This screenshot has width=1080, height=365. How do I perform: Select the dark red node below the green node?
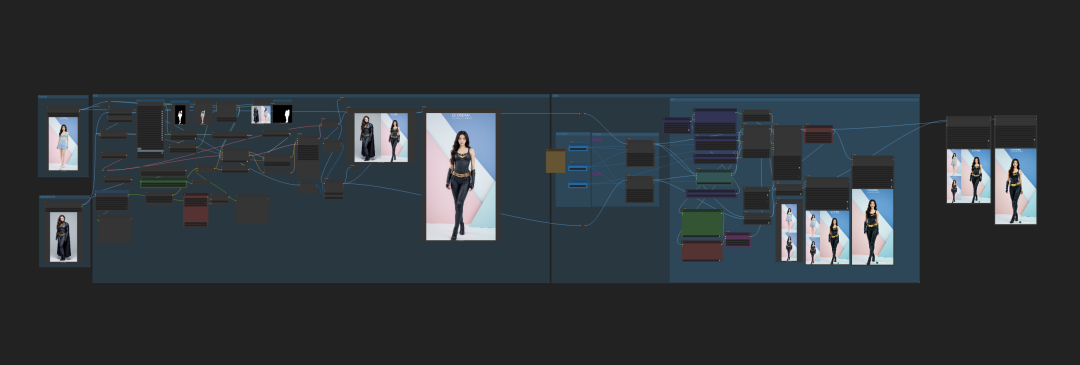point(702,251)
